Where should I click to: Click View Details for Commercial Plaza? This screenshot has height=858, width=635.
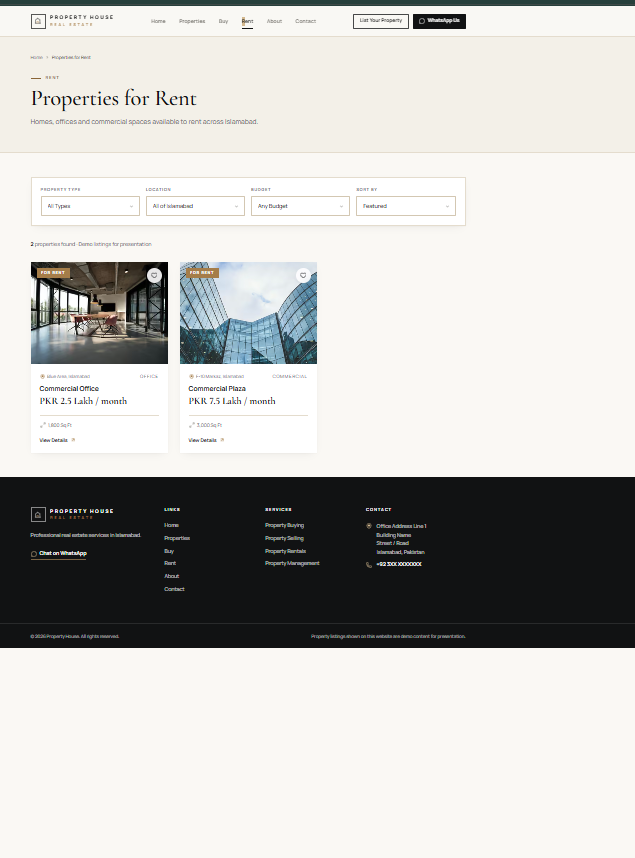click(206, 440)
